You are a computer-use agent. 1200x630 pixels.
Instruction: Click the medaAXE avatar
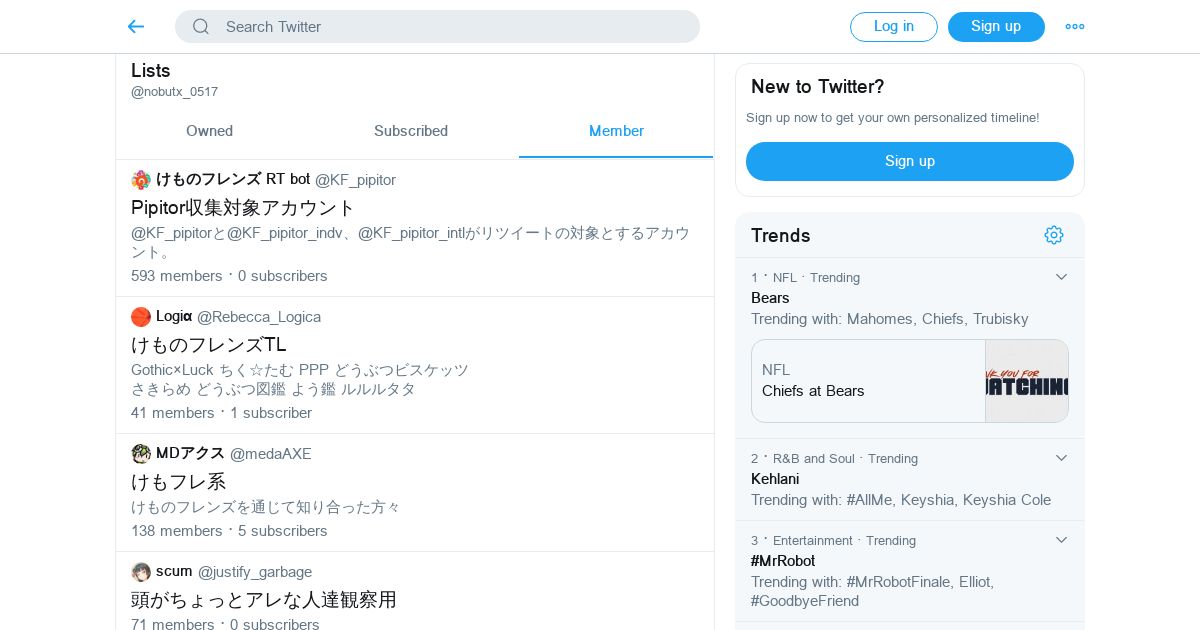pyautogui.click(x=141, y=454)
